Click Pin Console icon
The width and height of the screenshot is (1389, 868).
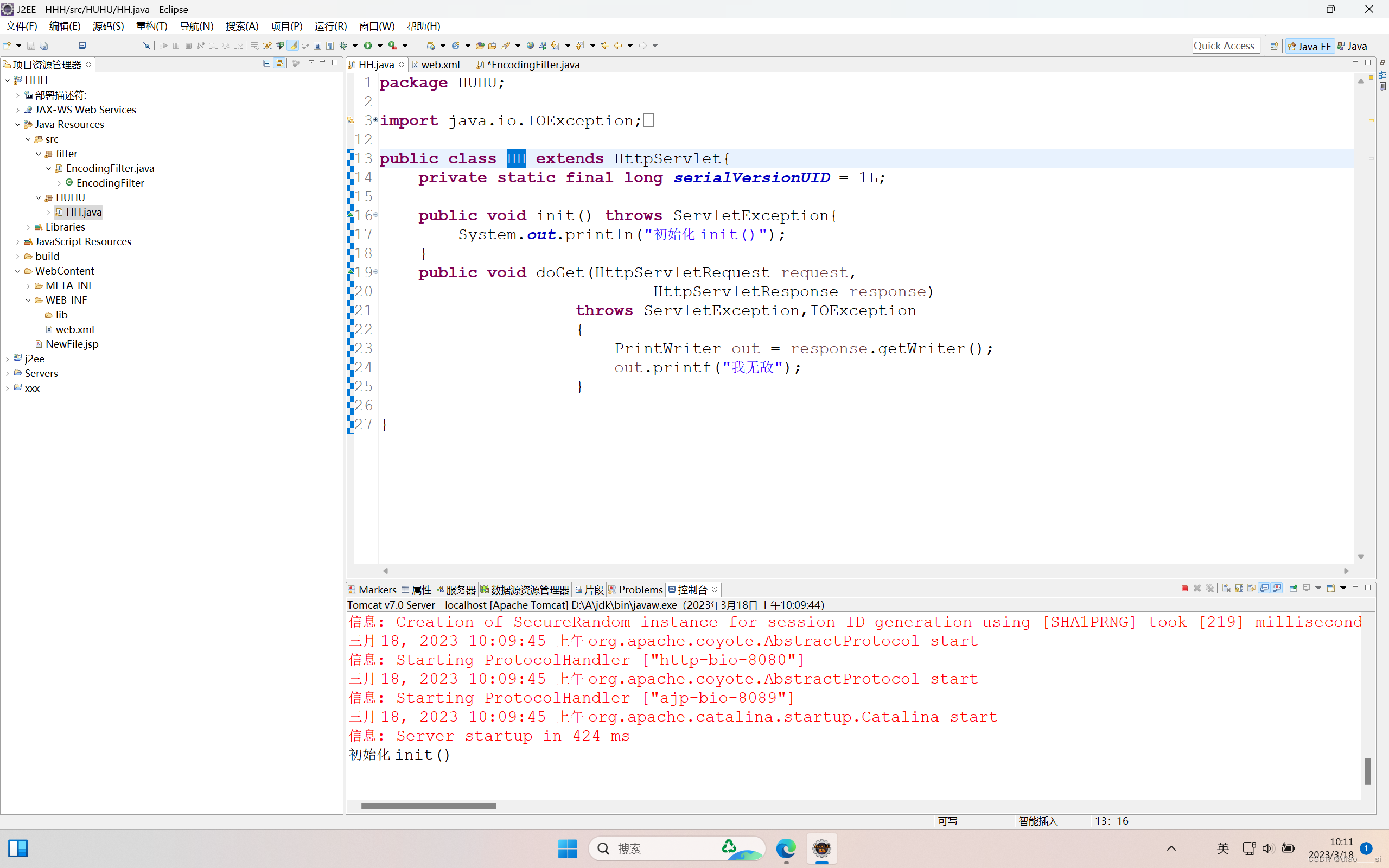click(x=1294, y=589)
